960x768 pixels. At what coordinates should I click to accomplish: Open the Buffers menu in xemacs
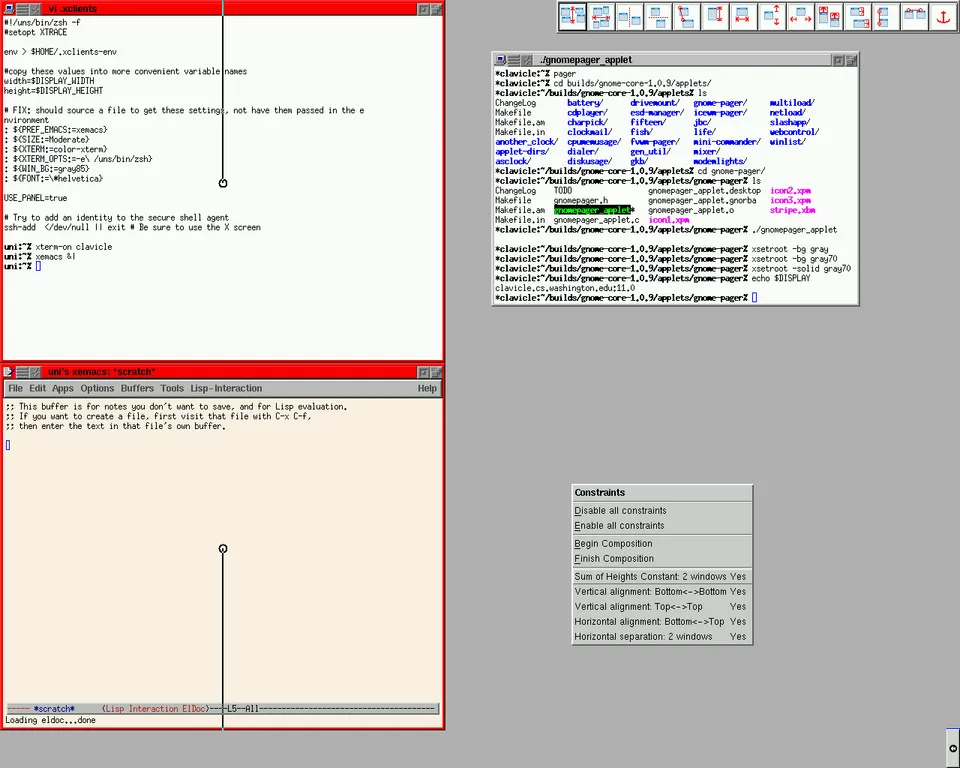click(x=137, y=388)
